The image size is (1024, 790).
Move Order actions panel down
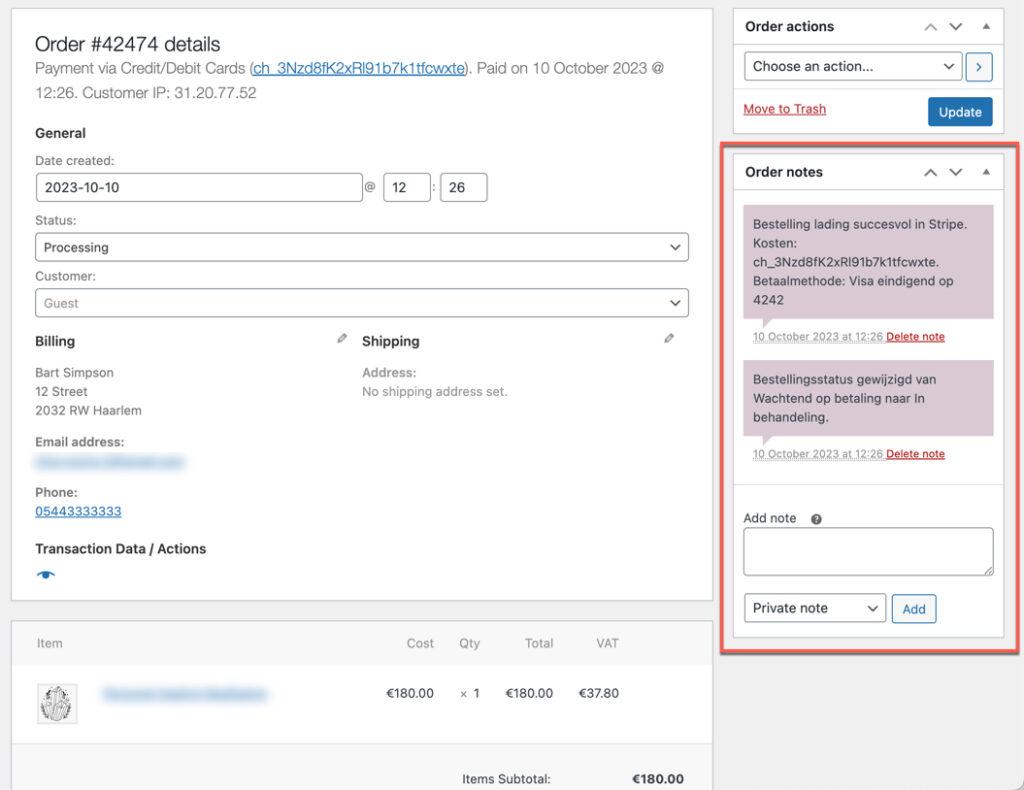[x=956, y=27]
